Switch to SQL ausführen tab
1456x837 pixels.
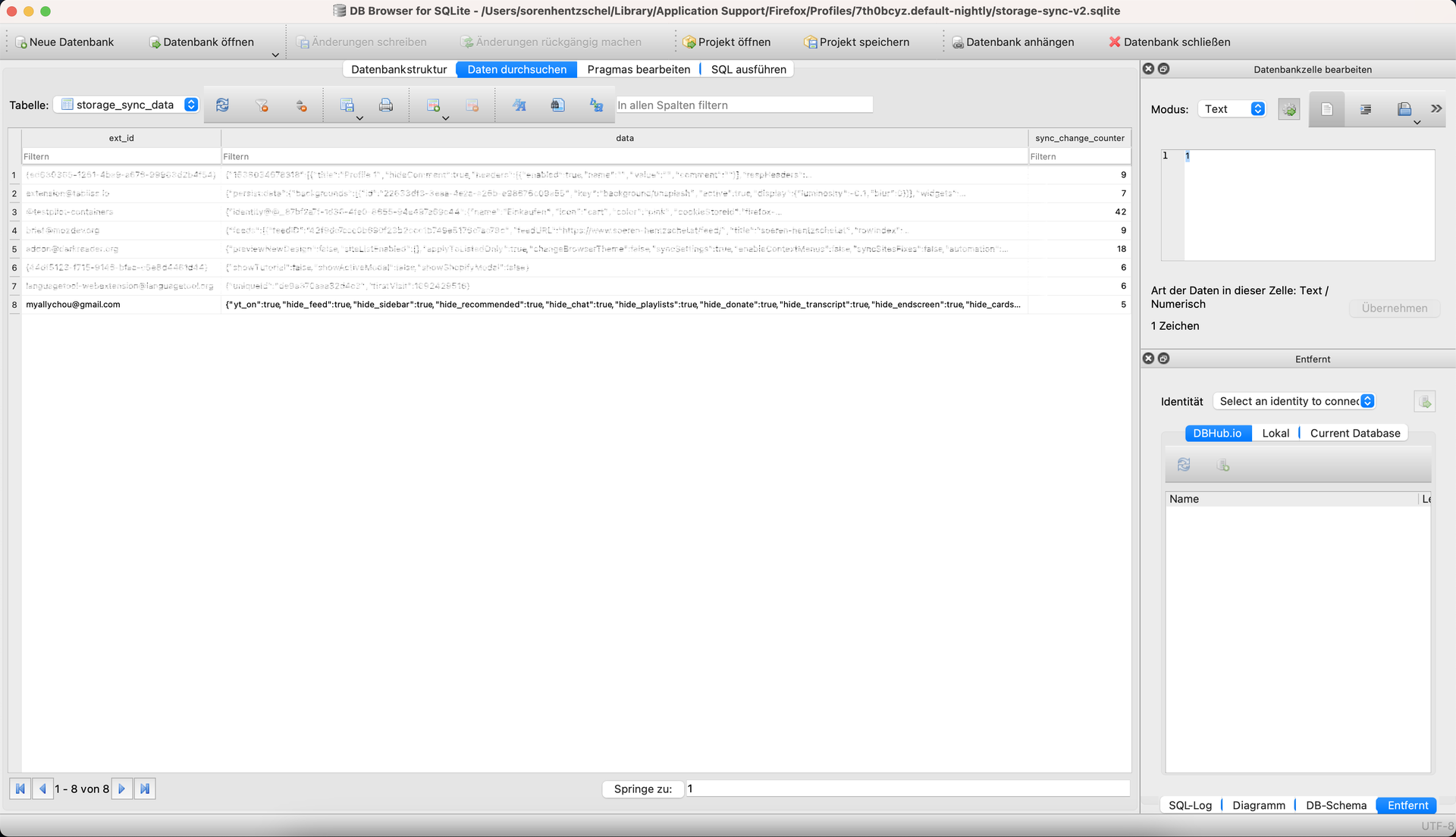(x=748, y=69)
